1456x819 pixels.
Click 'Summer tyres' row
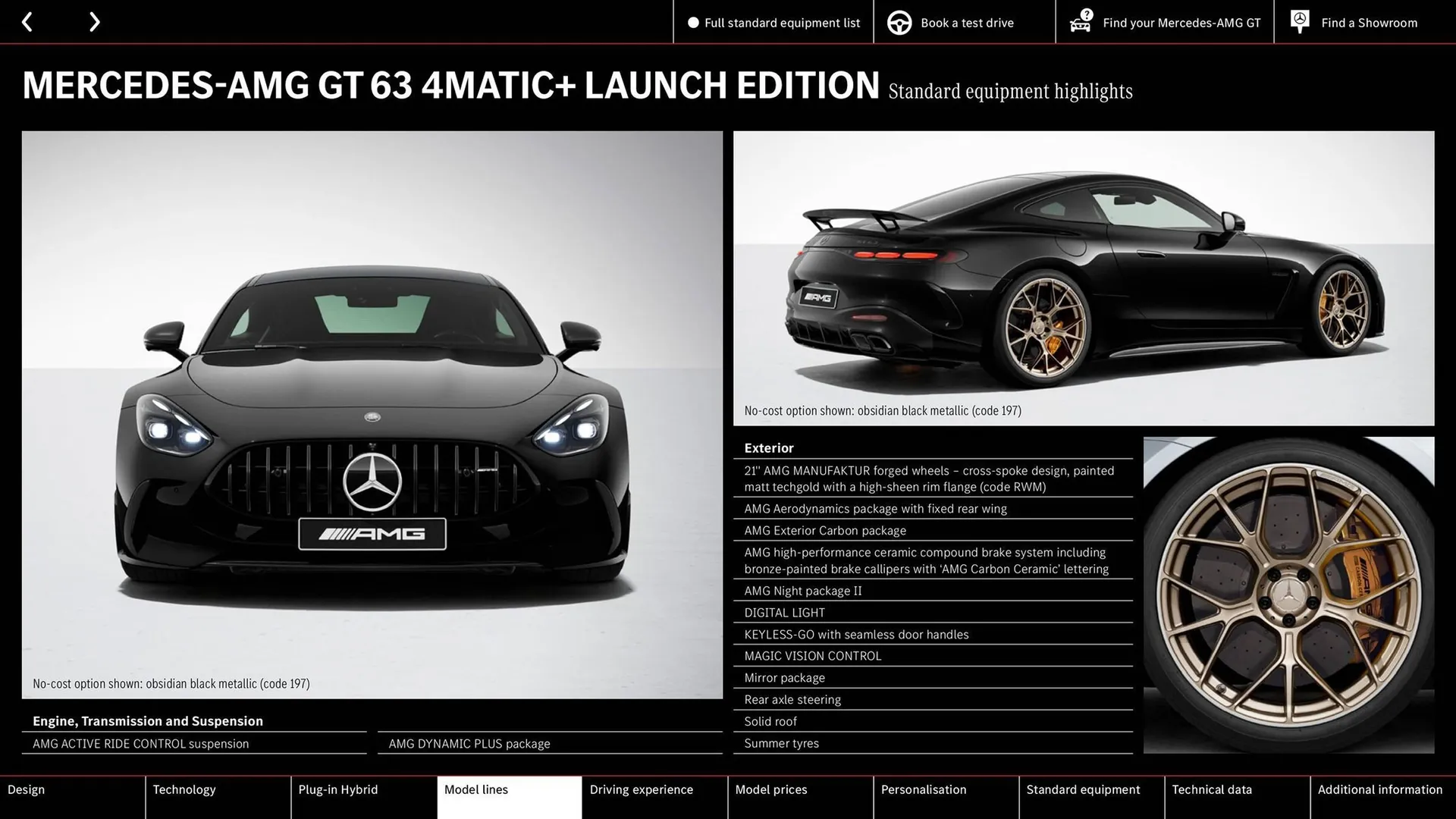(x=933, y=743)
